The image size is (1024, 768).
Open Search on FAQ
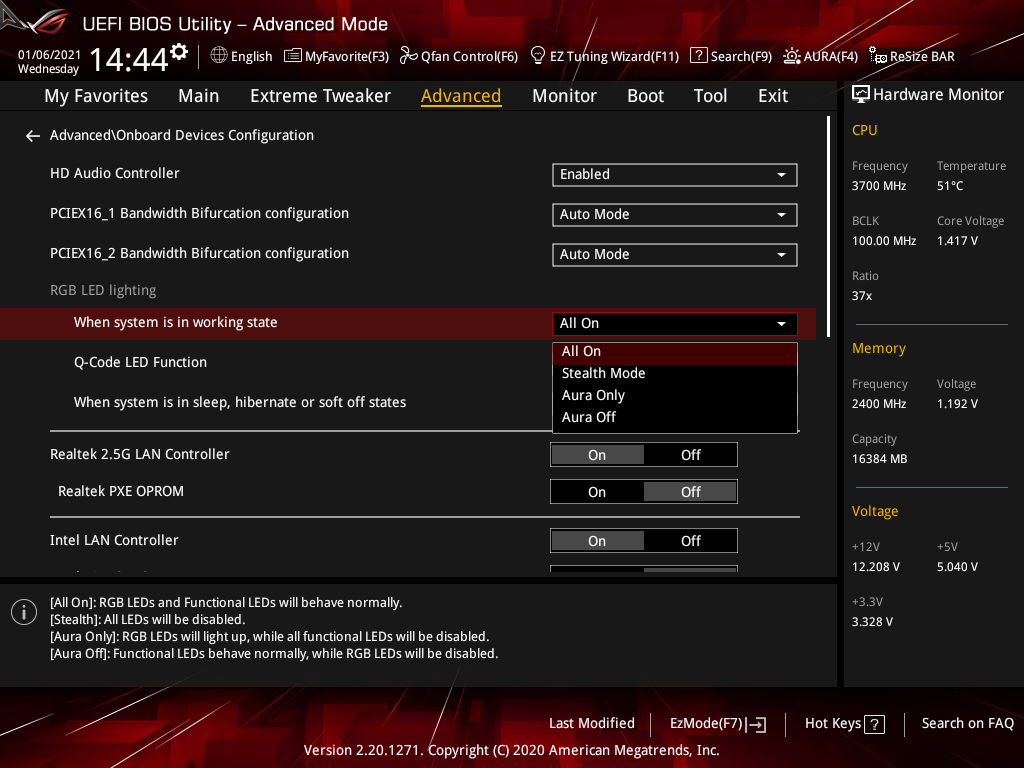coord(967,724)
